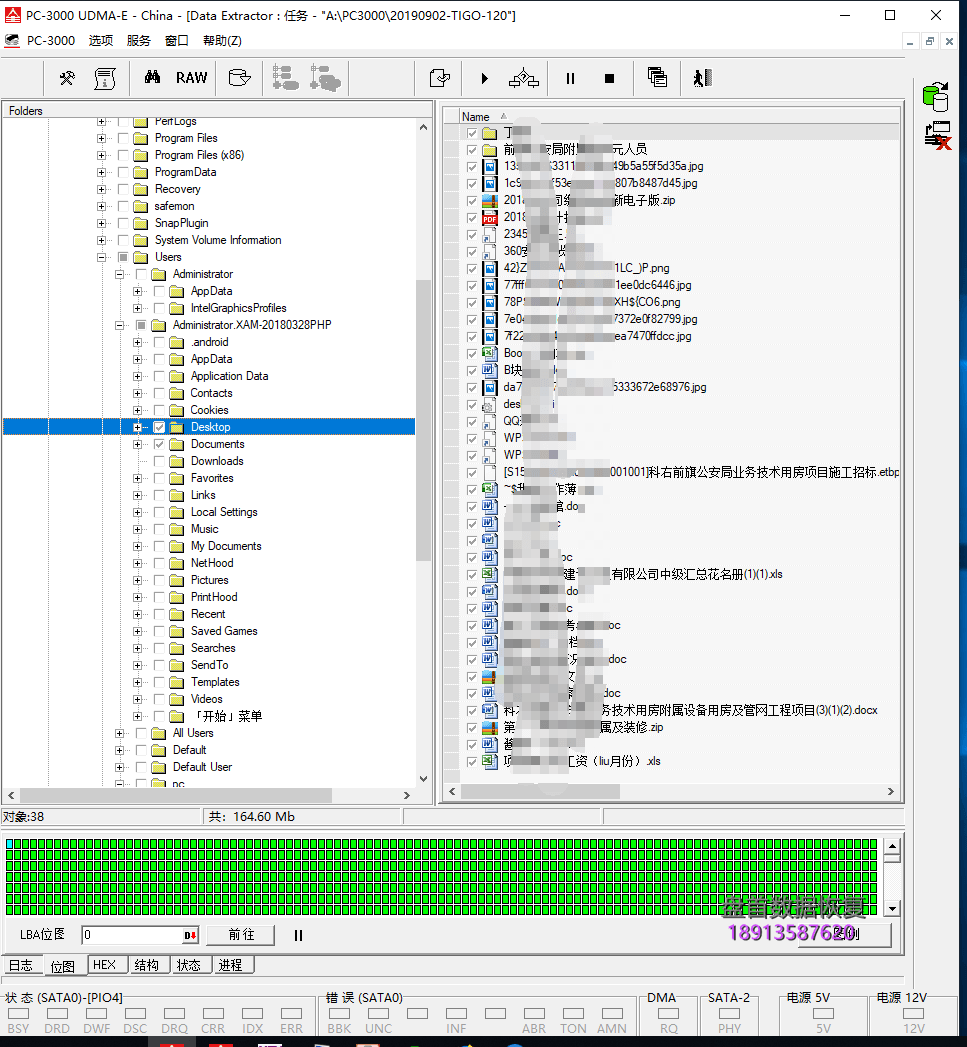The width and height of the screenshot is (967, 1047).
Task: Click the LBA位图 input field
Action: click(x=132, y=935)
